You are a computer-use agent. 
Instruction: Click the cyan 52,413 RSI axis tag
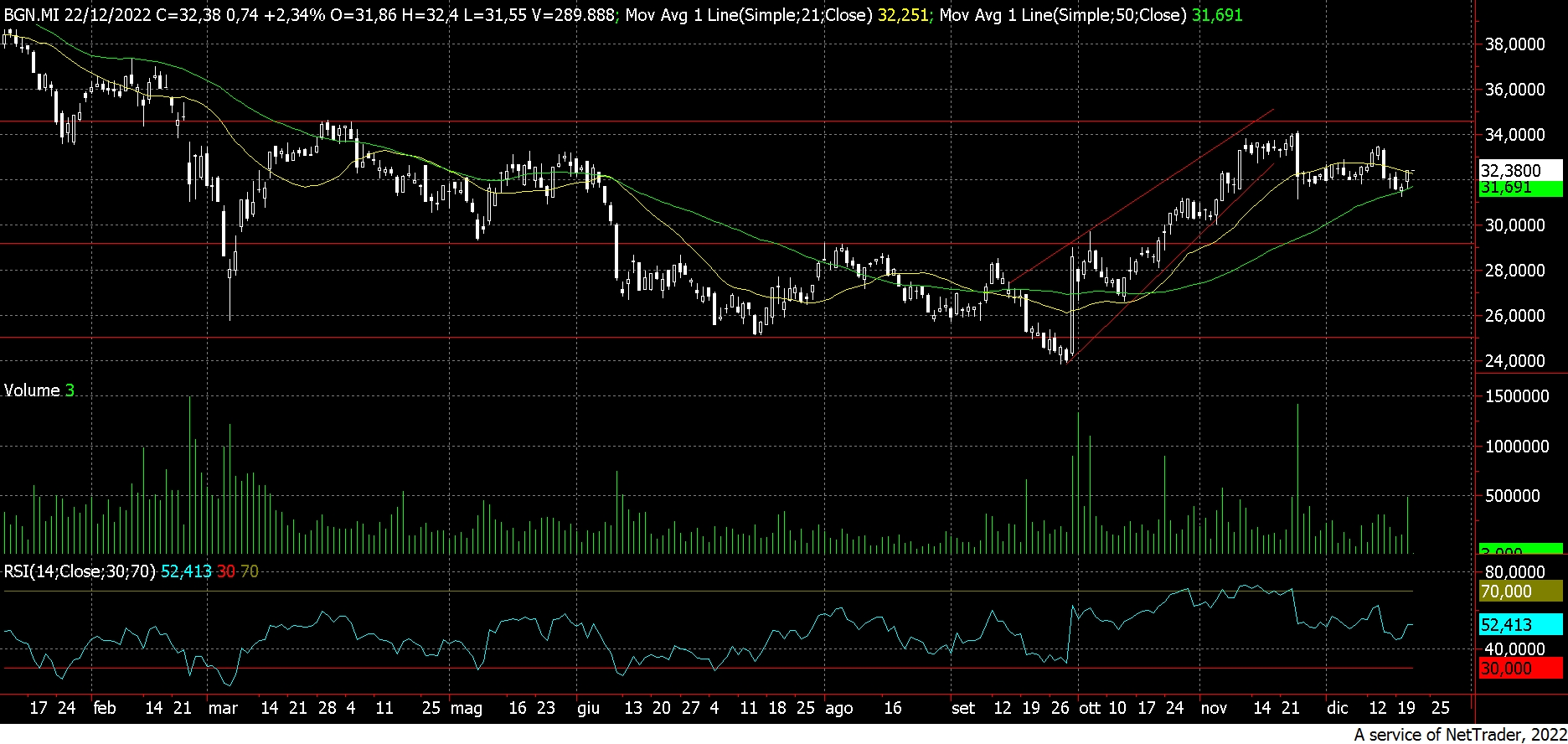pyautogui.click(x=1520, y=624)
